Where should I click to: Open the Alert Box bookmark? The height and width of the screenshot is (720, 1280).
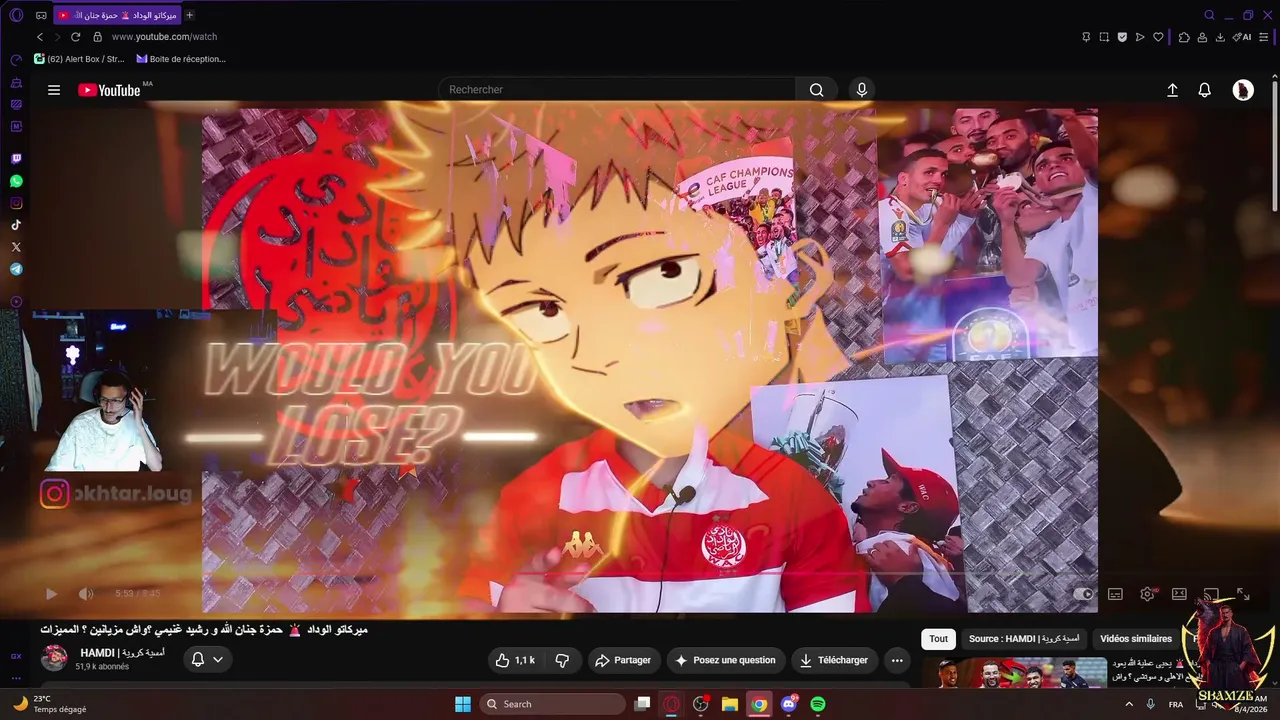pos(79,59)
